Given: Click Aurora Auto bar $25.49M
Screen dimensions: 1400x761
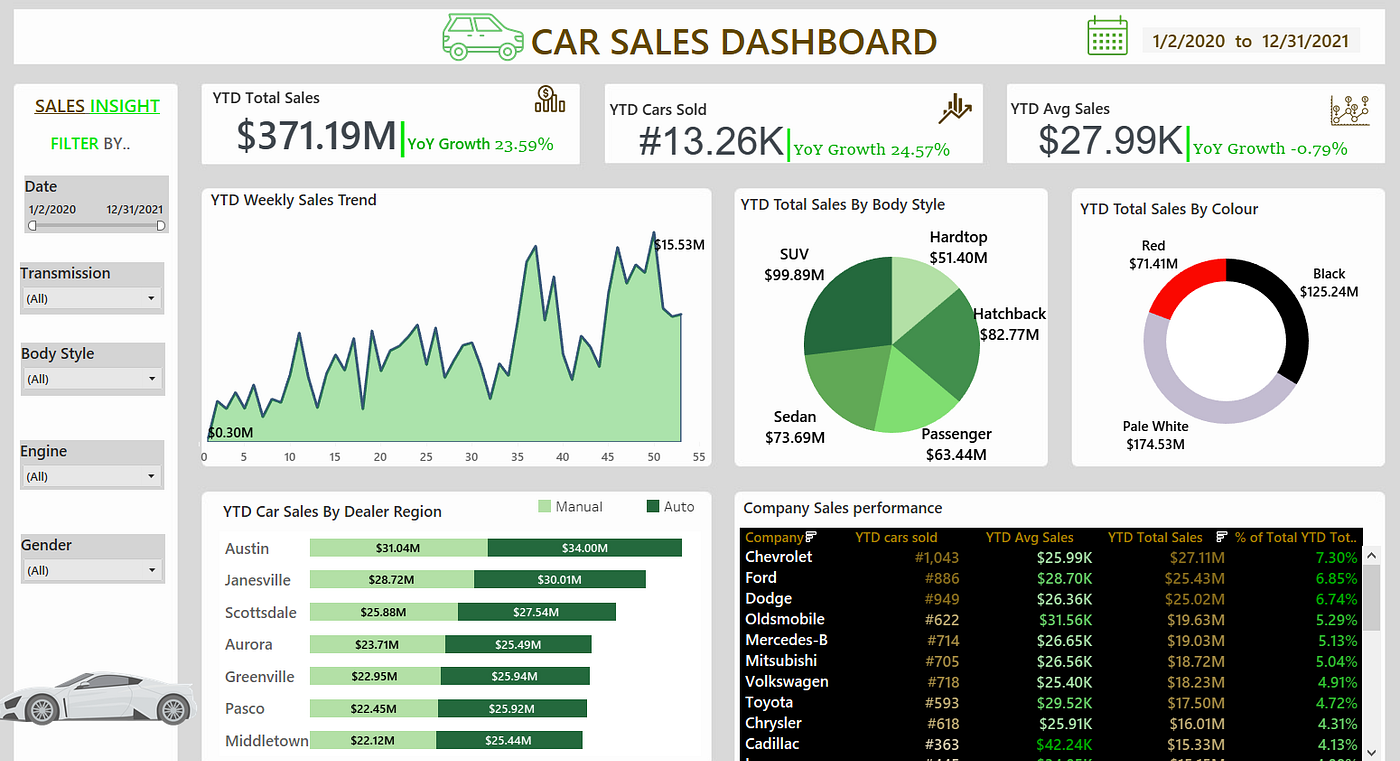Looking at the screenshot, I should [518, 644].
